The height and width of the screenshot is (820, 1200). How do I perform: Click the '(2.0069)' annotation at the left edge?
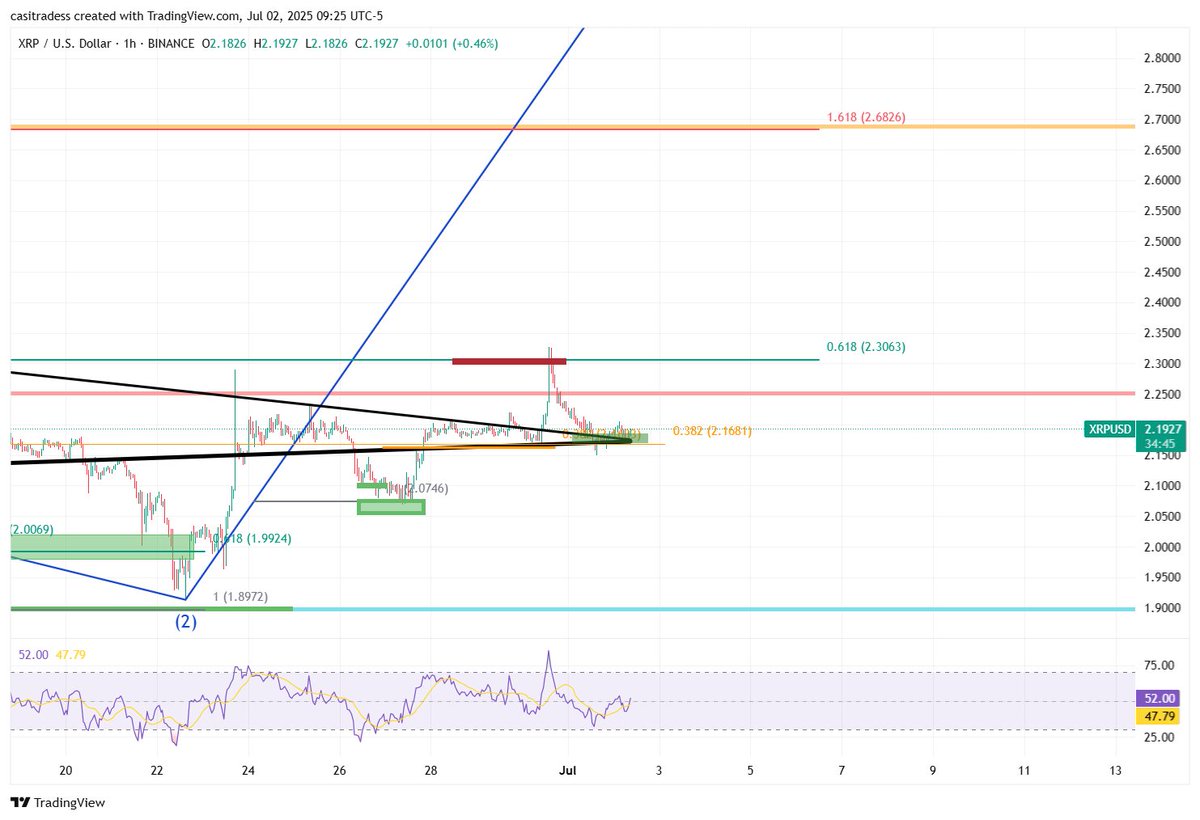coord(31,528)
